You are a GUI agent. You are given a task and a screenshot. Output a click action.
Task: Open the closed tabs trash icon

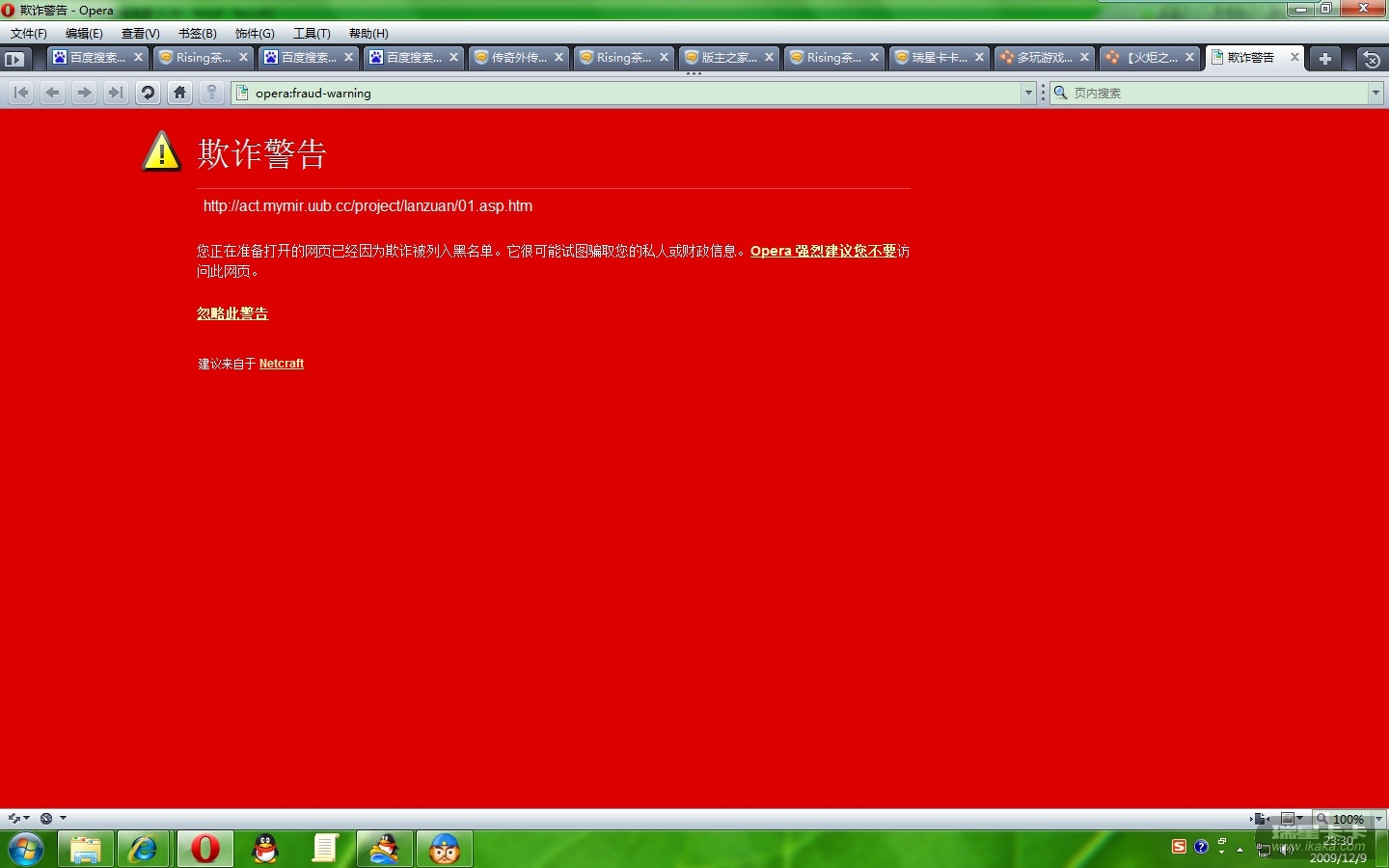(1371, 59)
